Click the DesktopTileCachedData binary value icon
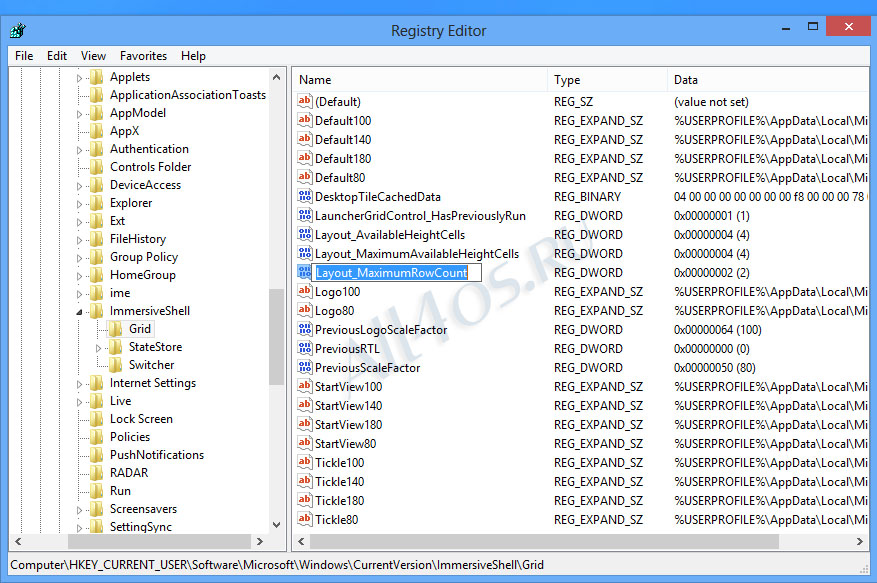Image resolution: width=877 pixels, height=583 pixels. [305, 196]
